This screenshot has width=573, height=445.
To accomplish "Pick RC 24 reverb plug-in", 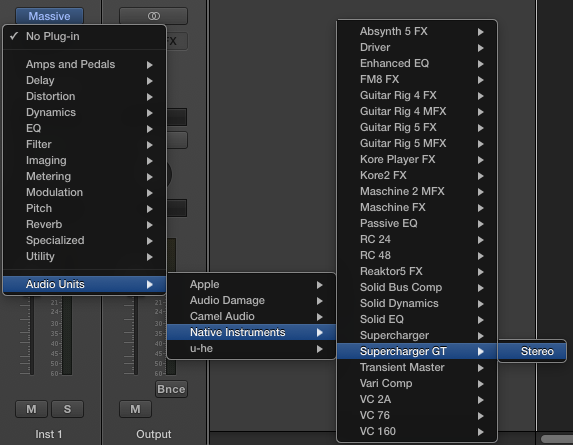I will tap(417, 240).
